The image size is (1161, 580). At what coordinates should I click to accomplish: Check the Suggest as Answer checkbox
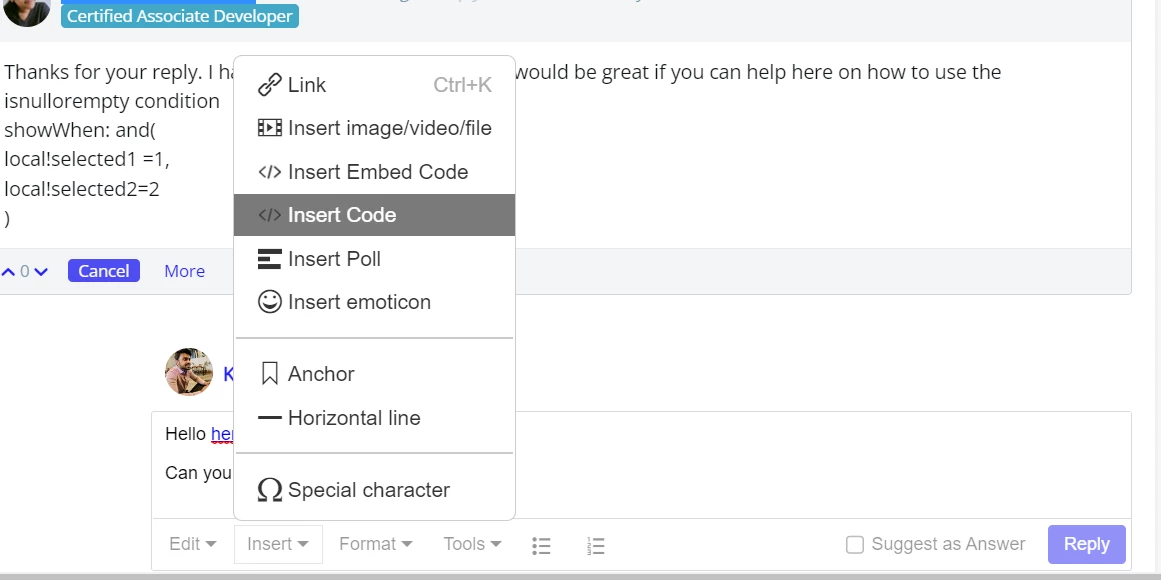click(854, 544)
